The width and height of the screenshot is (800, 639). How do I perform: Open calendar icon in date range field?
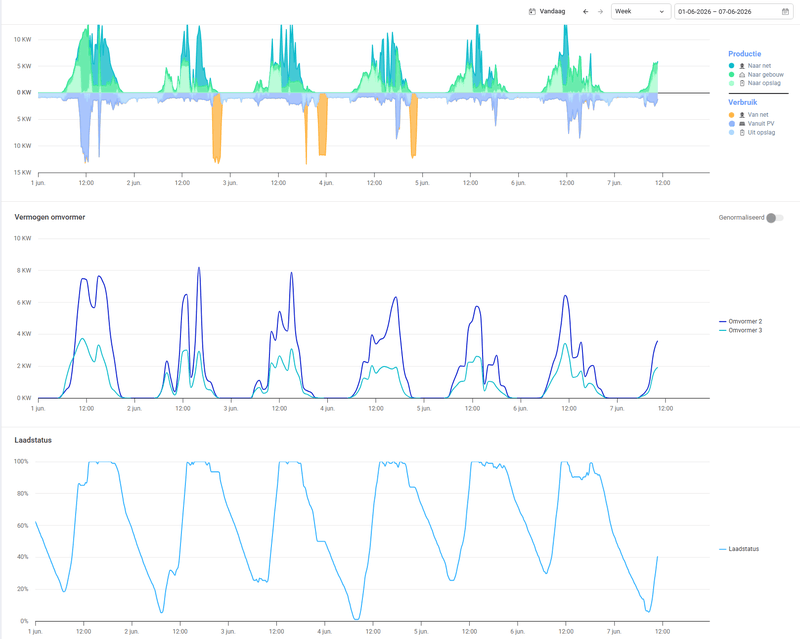(785, 11)
